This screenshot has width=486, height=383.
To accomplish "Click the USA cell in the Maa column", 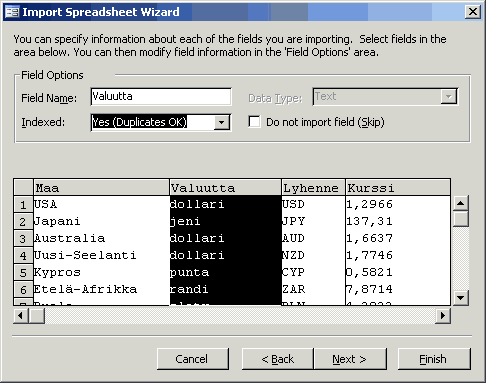I will pos(102,204).
